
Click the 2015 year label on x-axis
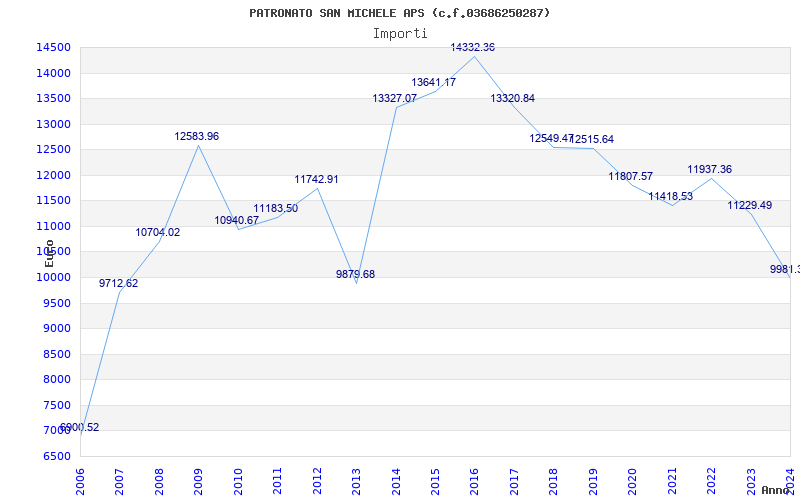tap(435, 482)
